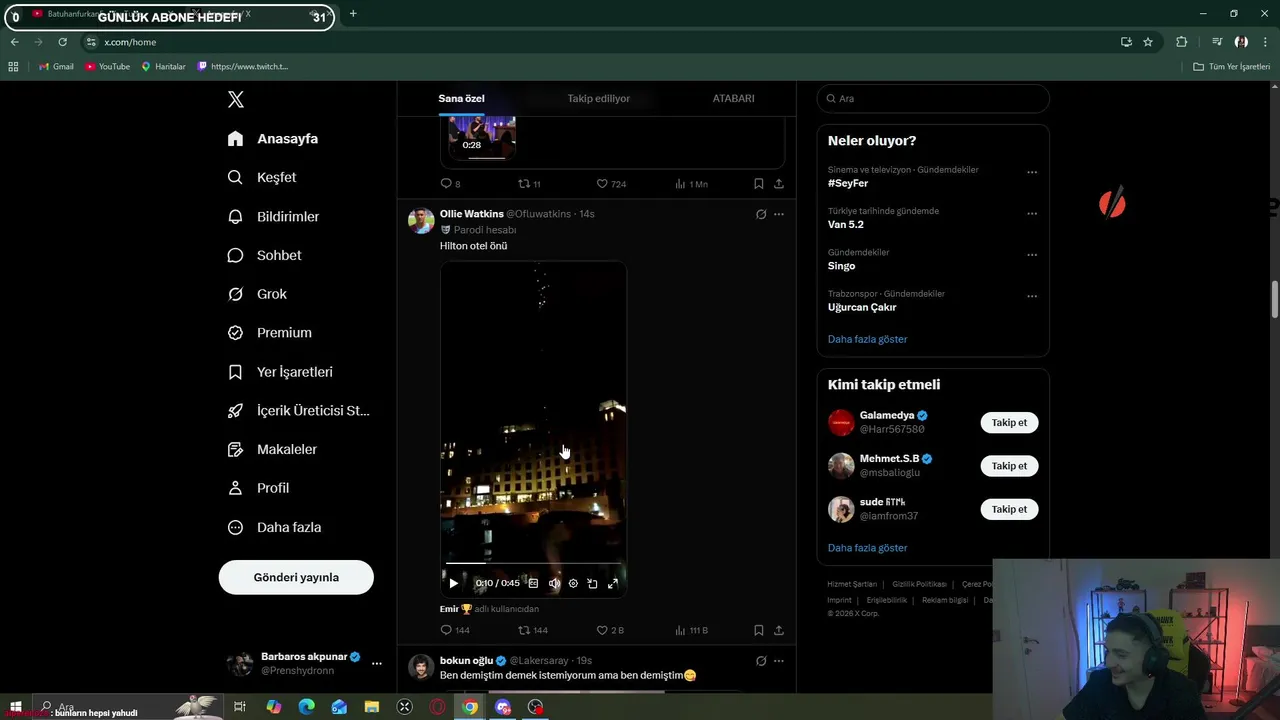Click Gönderi yayınla button
Viewport: 1280px width, 720px height.
point(296,577)
